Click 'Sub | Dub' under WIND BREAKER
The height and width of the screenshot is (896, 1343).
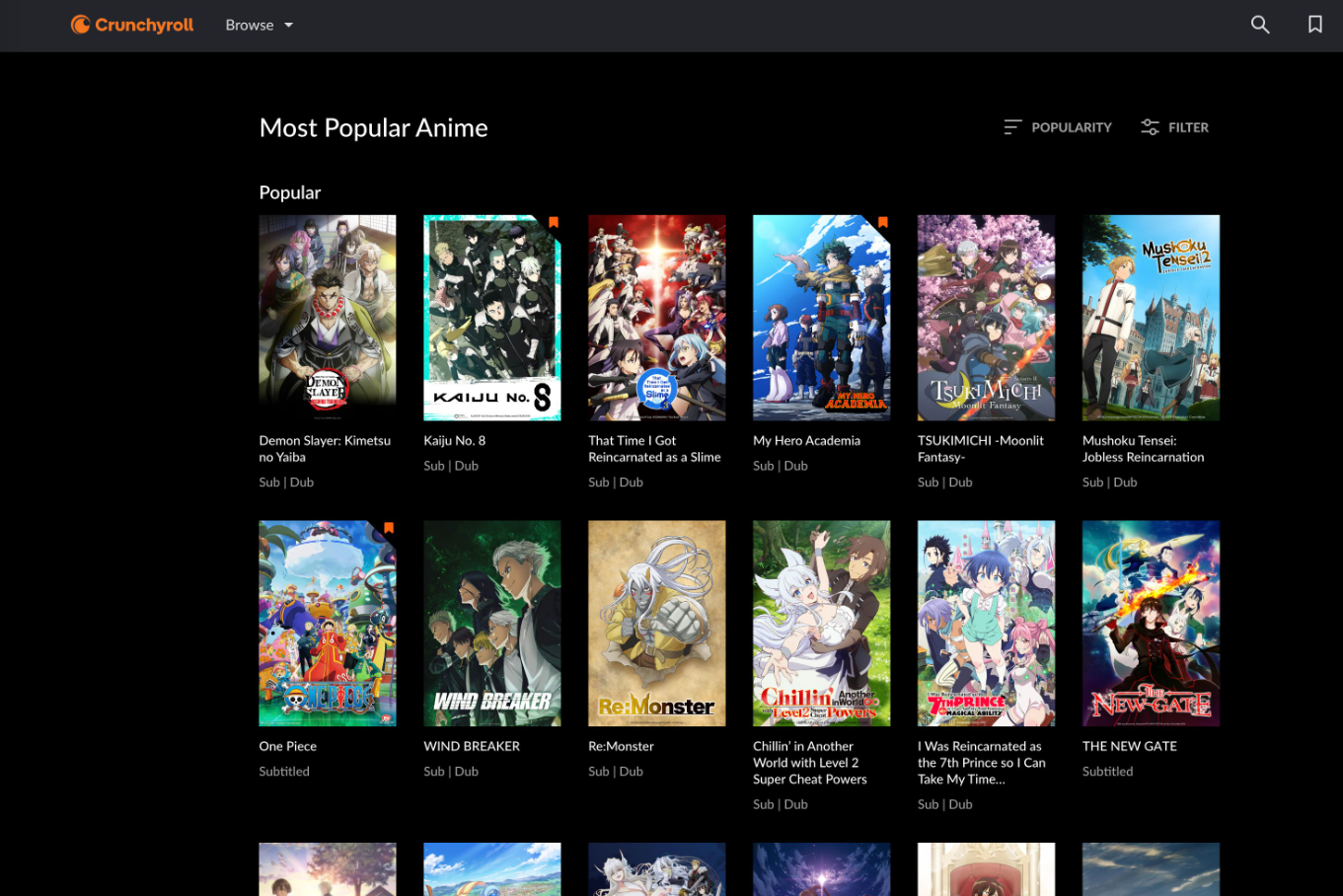click(451, 772)
